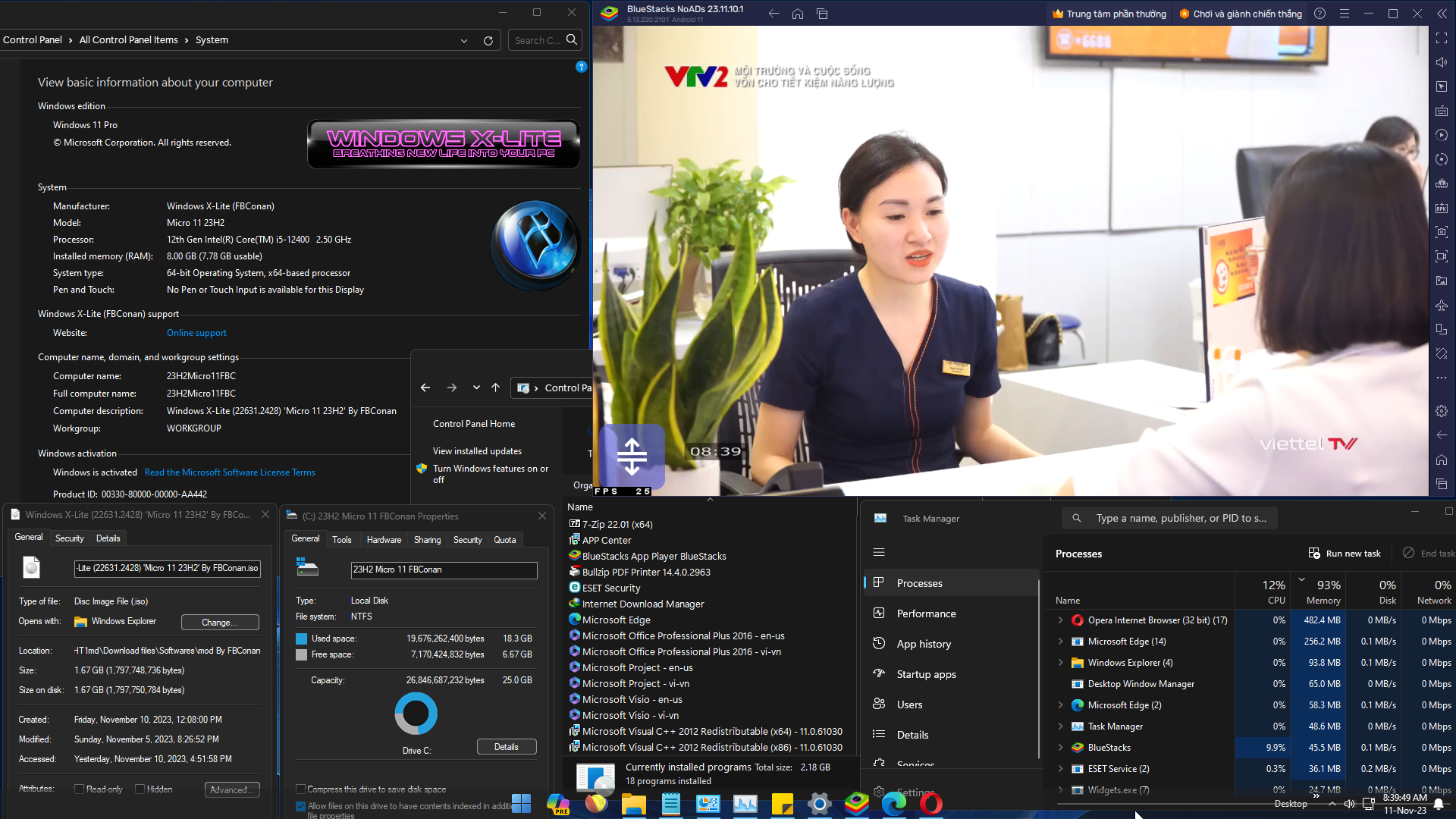Expand Opera Internet Browser process group
Screen dimensions: 1456x819
1061,620
